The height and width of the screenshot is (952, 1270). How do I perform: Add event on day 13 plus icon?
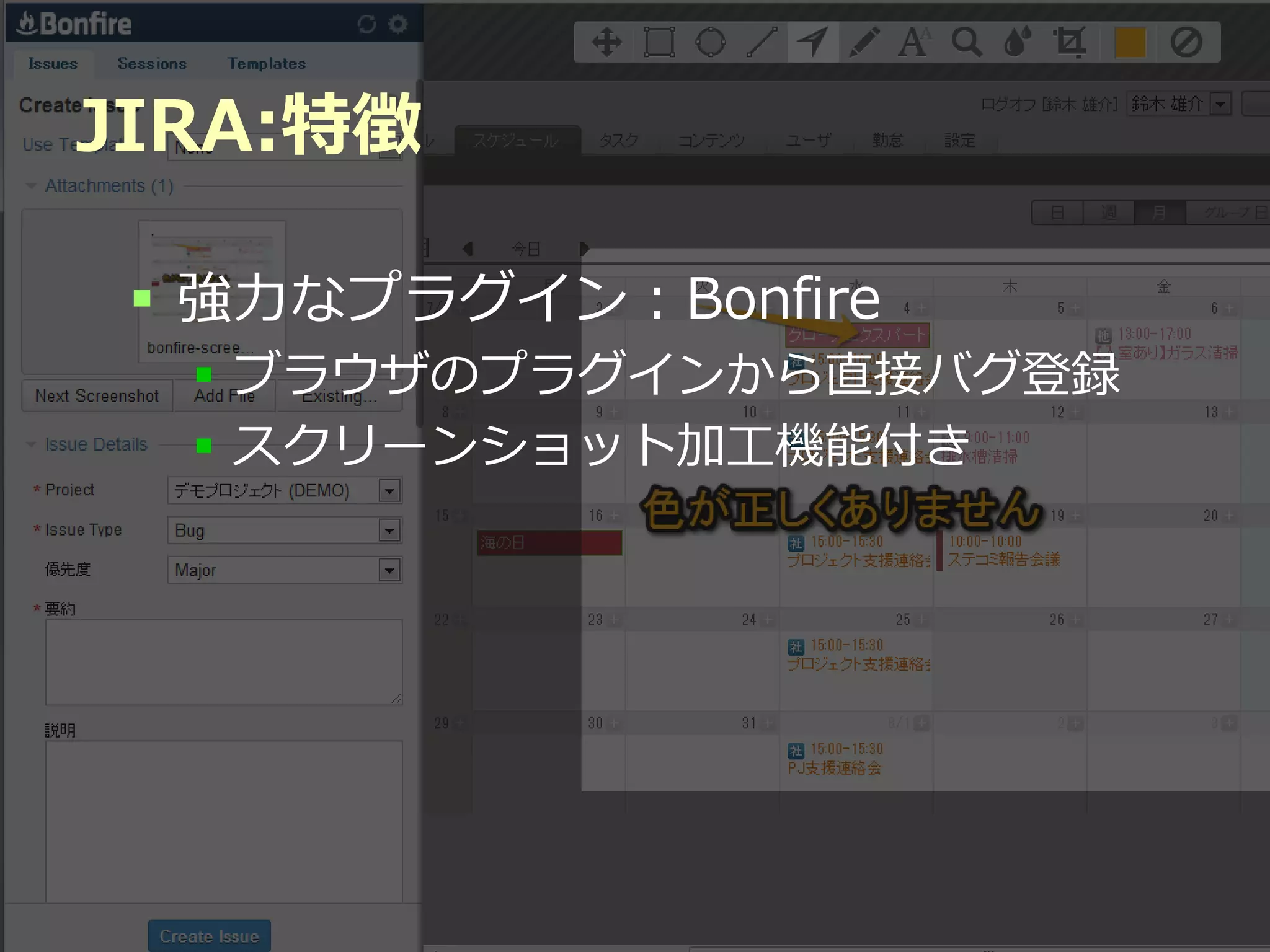[x=1229, y=412]
